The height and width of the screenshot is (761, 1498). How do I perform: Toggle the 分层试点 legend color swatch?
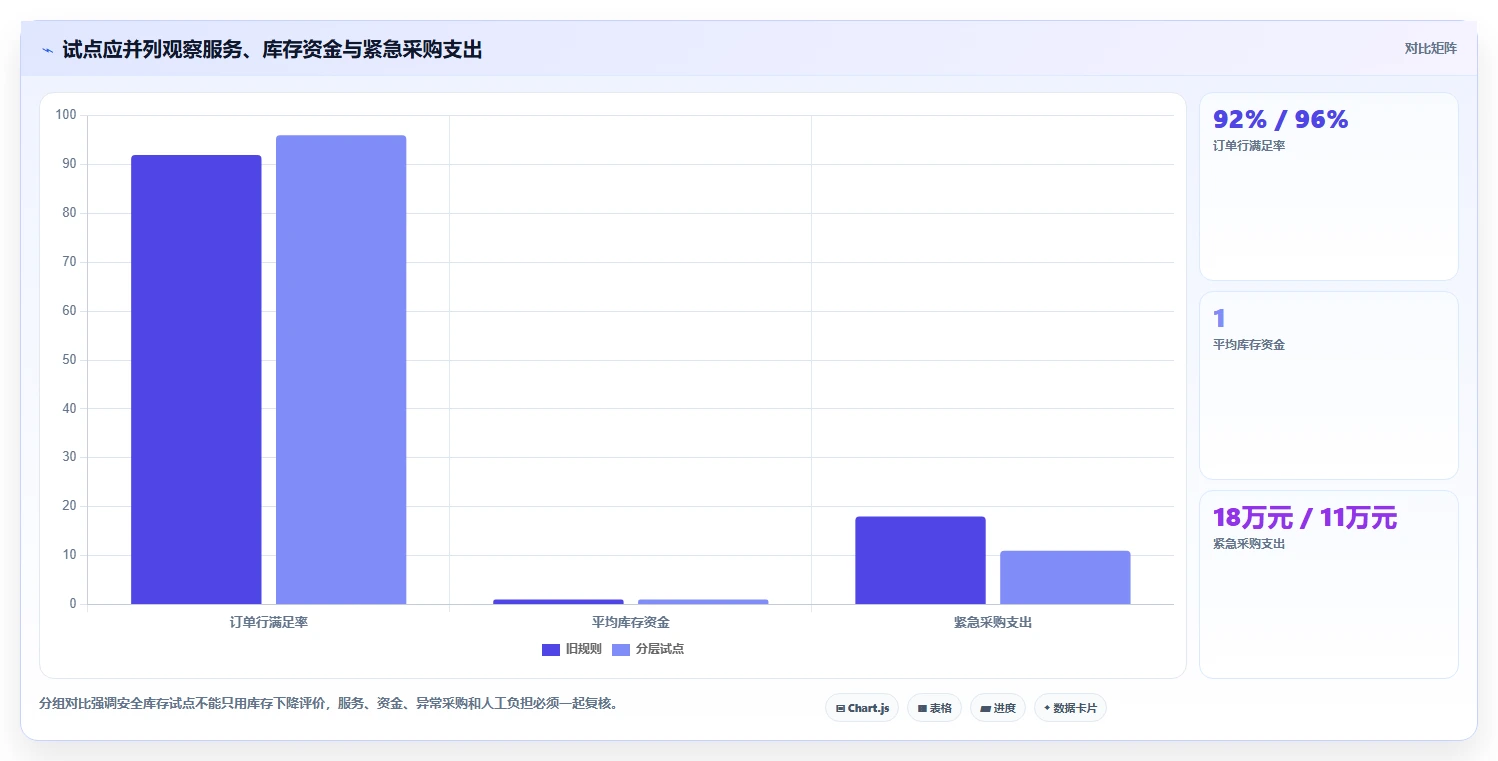[621, 650]
